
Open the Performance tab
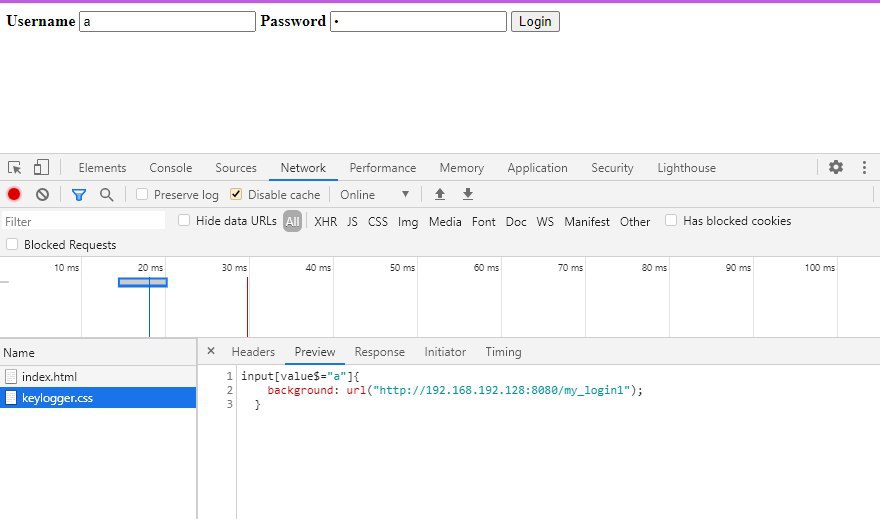point(383,168)
